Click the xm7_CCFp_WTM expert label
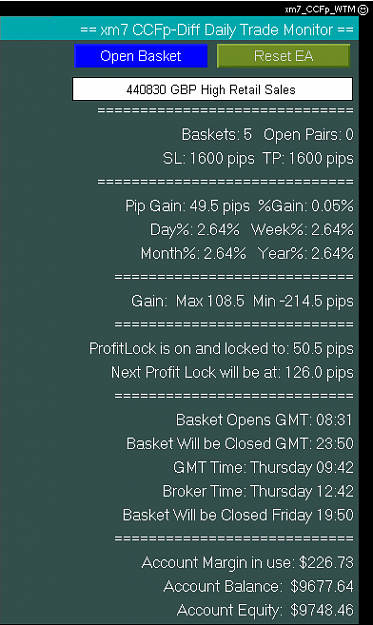Image resolution: width=373 pixels, height=625 pixels. tap(320, 10)
